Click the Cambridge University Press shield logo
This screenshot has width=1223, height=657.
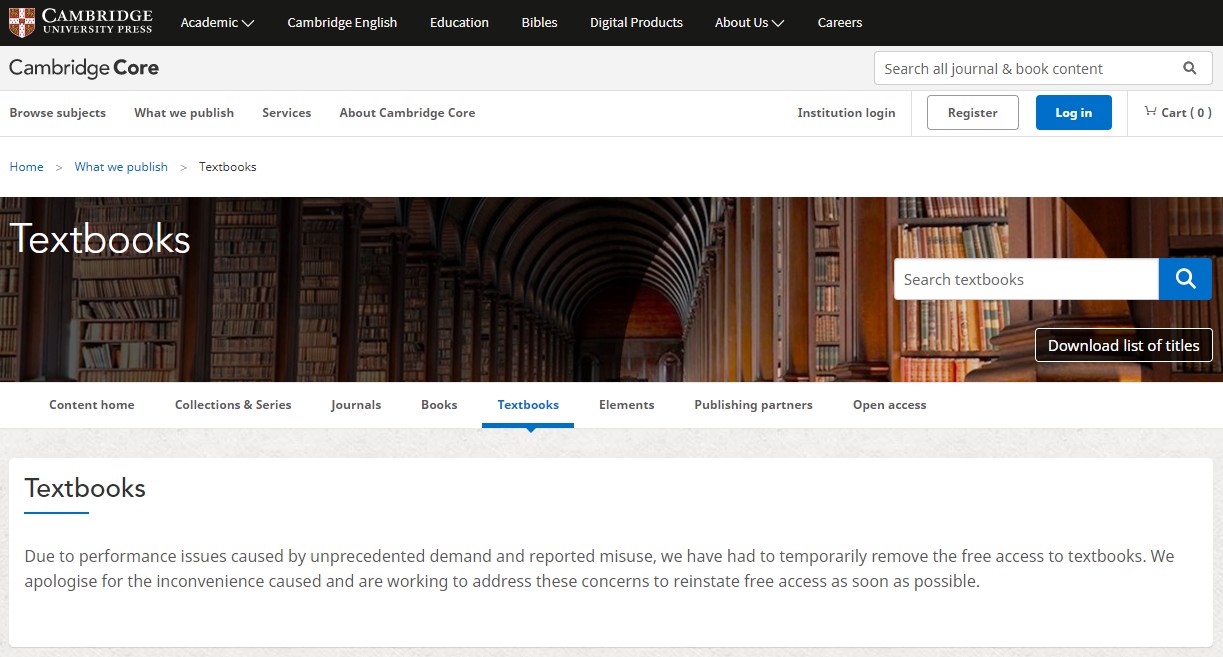pyautogui.click(x=21, y=22)
